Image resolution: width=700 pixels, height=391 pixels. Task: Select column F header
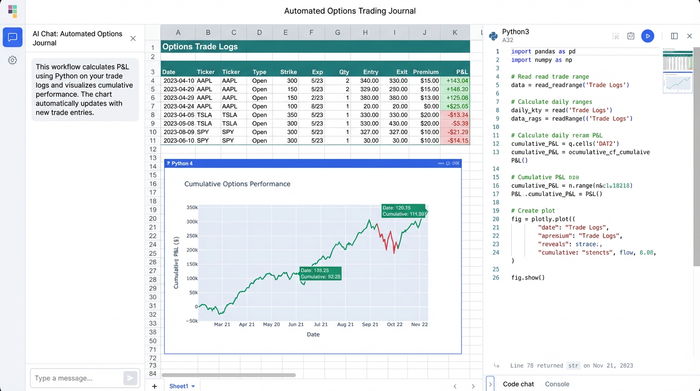coord(311,32)
